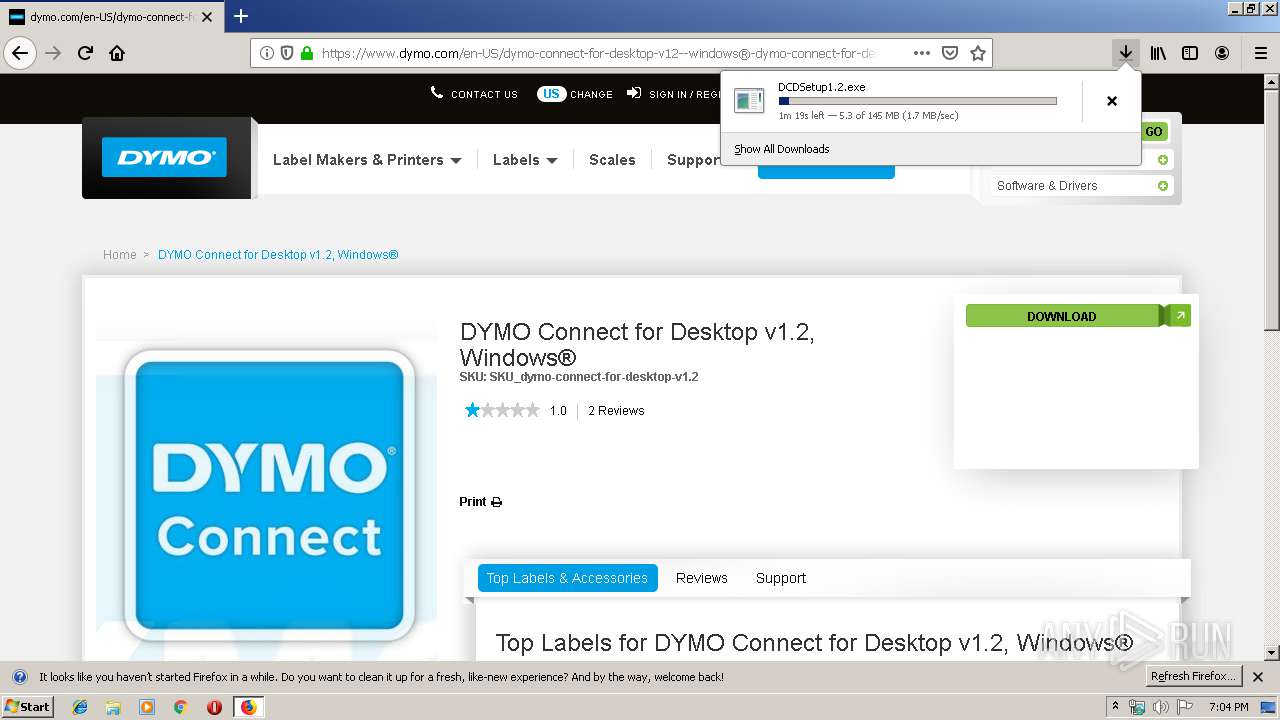Click Contact Us in the header
Image resolution: width=1280 pixels, height=720 pixels.
[474, 94]
